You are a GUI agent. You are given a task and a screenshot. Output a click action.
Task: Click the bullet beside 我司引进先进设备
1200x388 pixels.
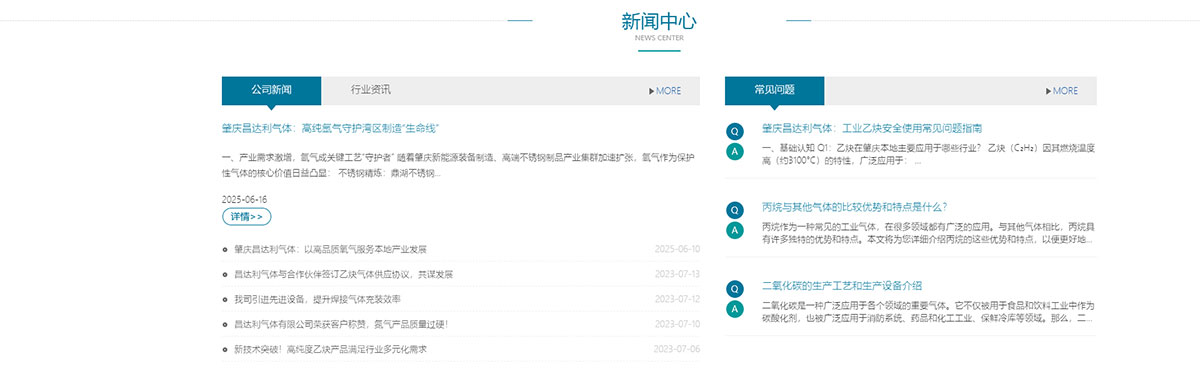225,299
